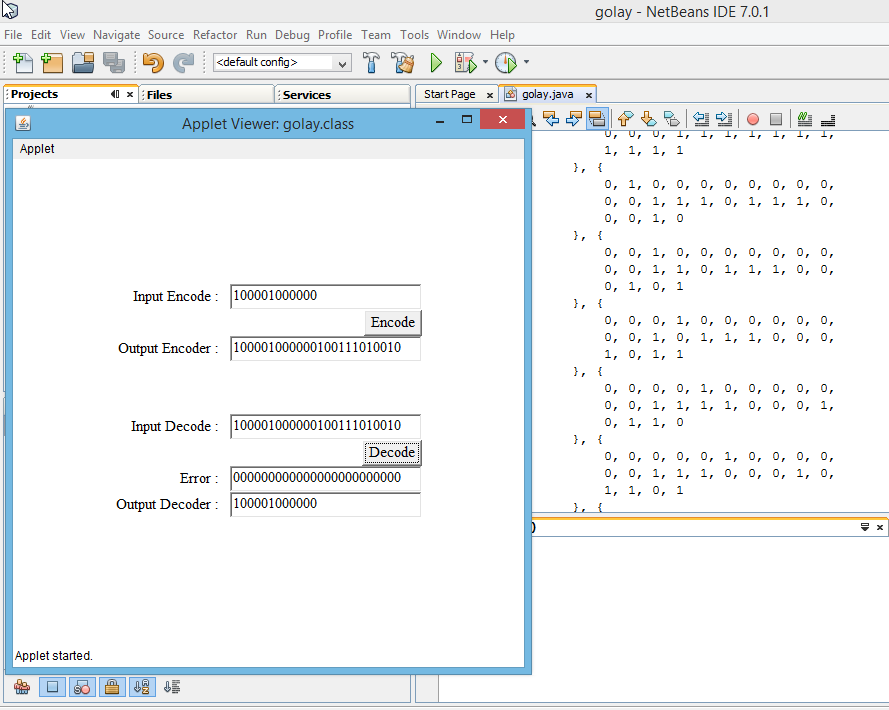Click the Encode button
Screen dimensions: 889x710
click(392, 322)
